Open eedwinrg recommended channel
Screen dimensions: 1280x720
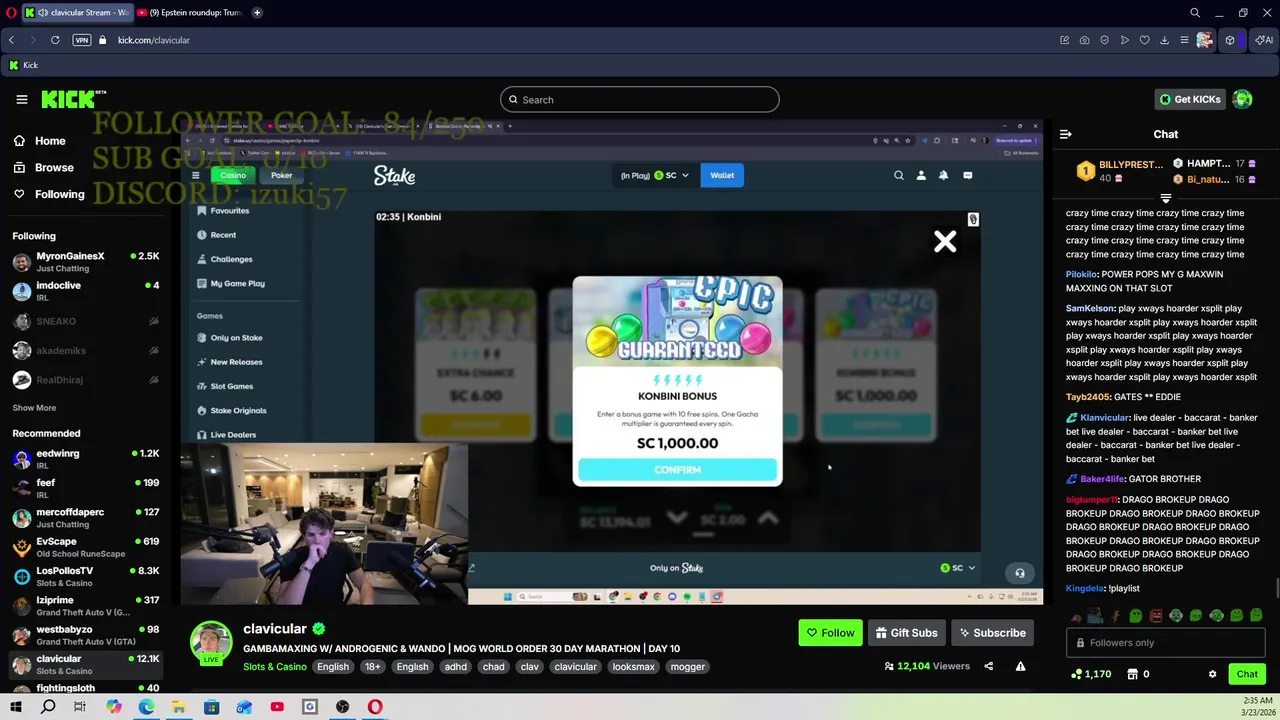(86, 459)
